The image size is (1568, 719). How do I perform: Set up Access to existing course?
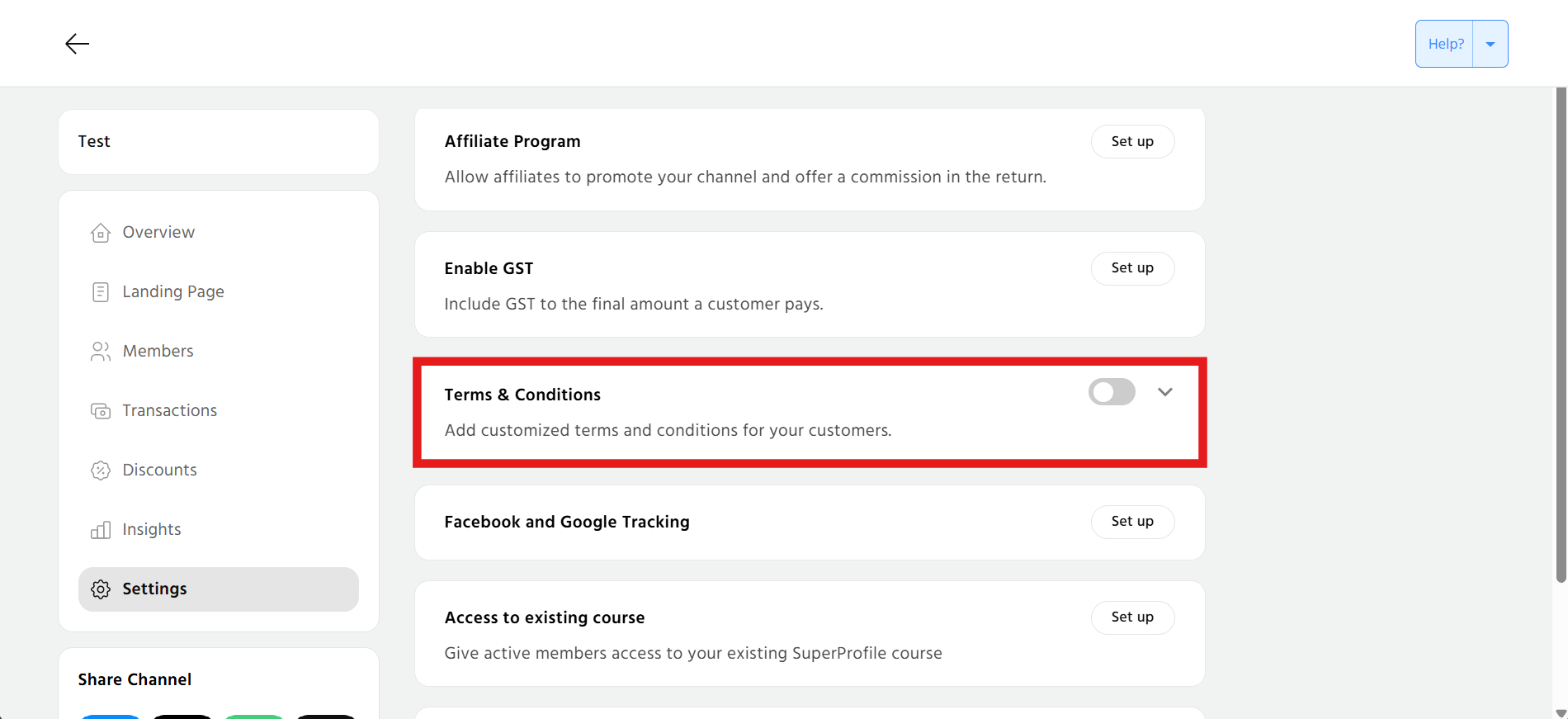pos(1132,617)
